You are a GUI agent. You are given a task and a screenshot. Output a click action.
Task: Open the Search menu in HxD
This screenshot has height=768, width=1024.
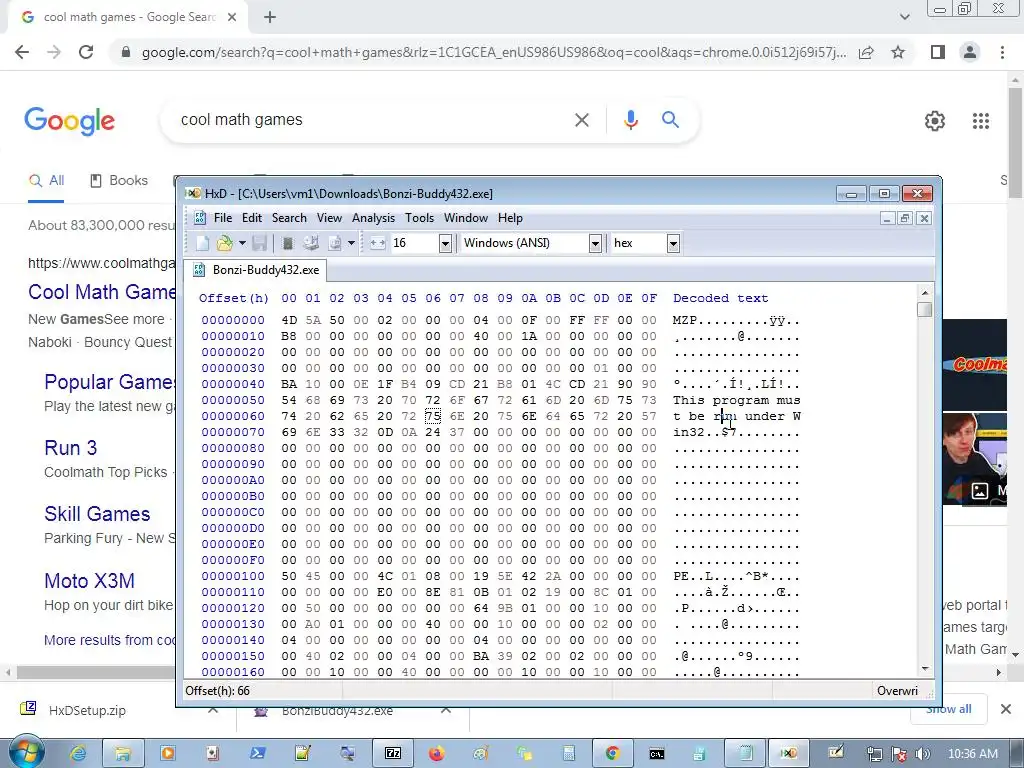(x=289, y=217)
